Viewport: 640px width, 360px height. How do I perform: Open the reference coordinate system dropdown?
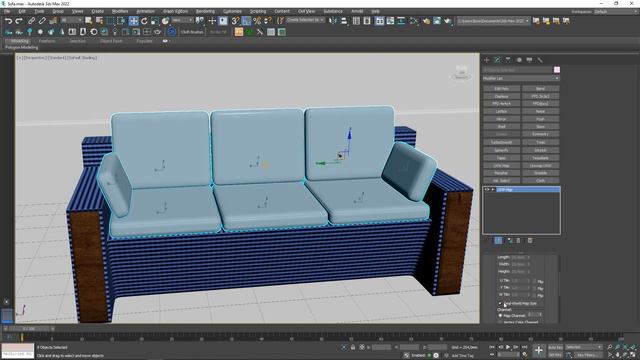click(182, 20)
